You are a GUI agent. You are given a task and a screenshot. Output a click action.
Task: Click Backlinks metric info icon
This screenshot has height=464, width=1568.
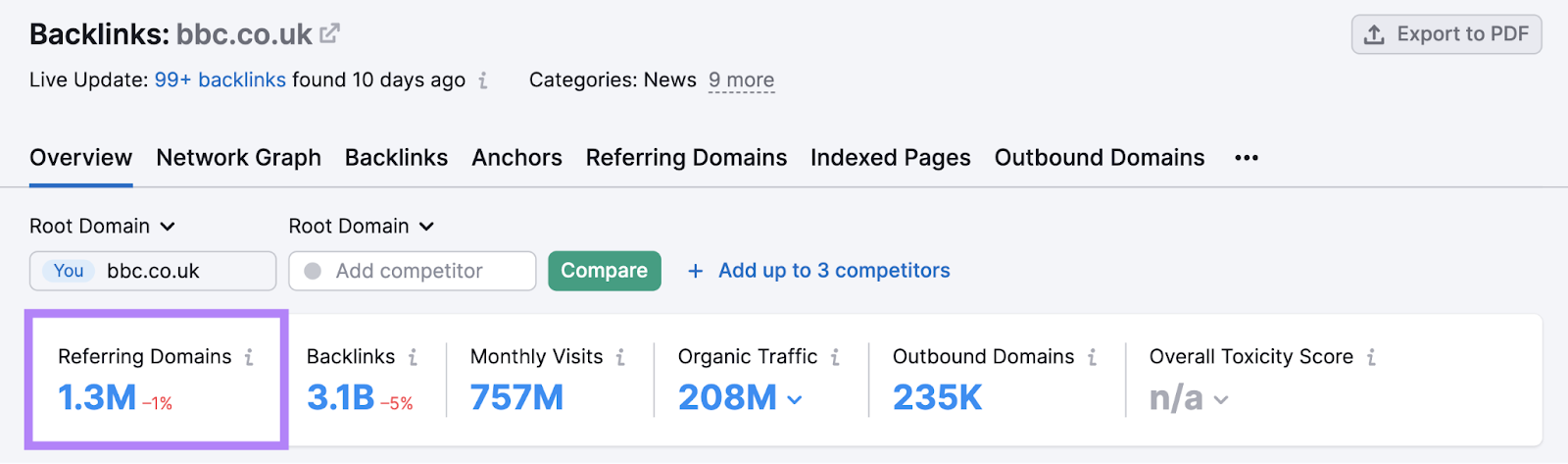pos(413,357)
